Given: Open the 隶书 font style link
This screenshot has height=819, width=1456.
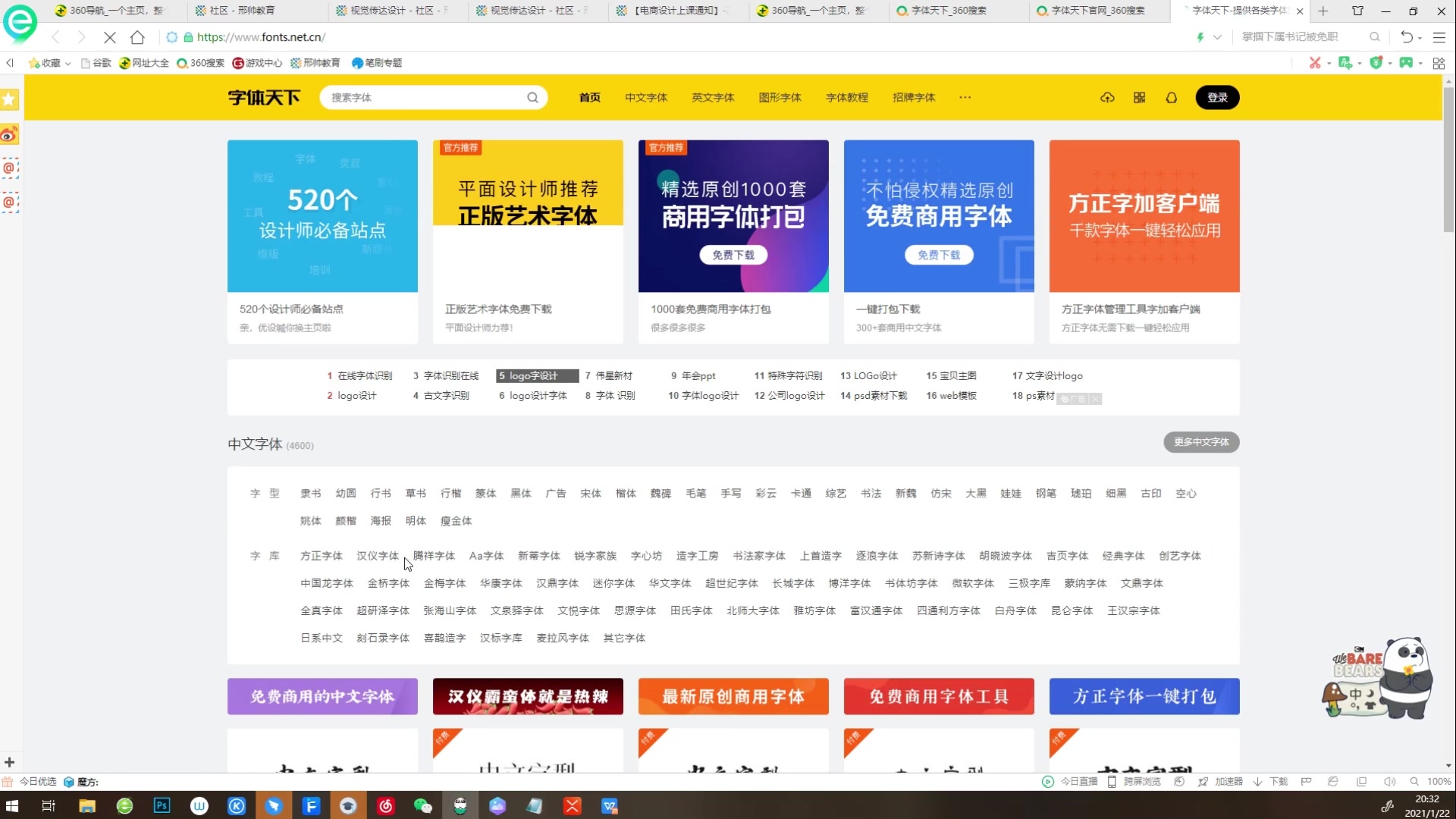Looking at the screenshot, I should [311, 494].
